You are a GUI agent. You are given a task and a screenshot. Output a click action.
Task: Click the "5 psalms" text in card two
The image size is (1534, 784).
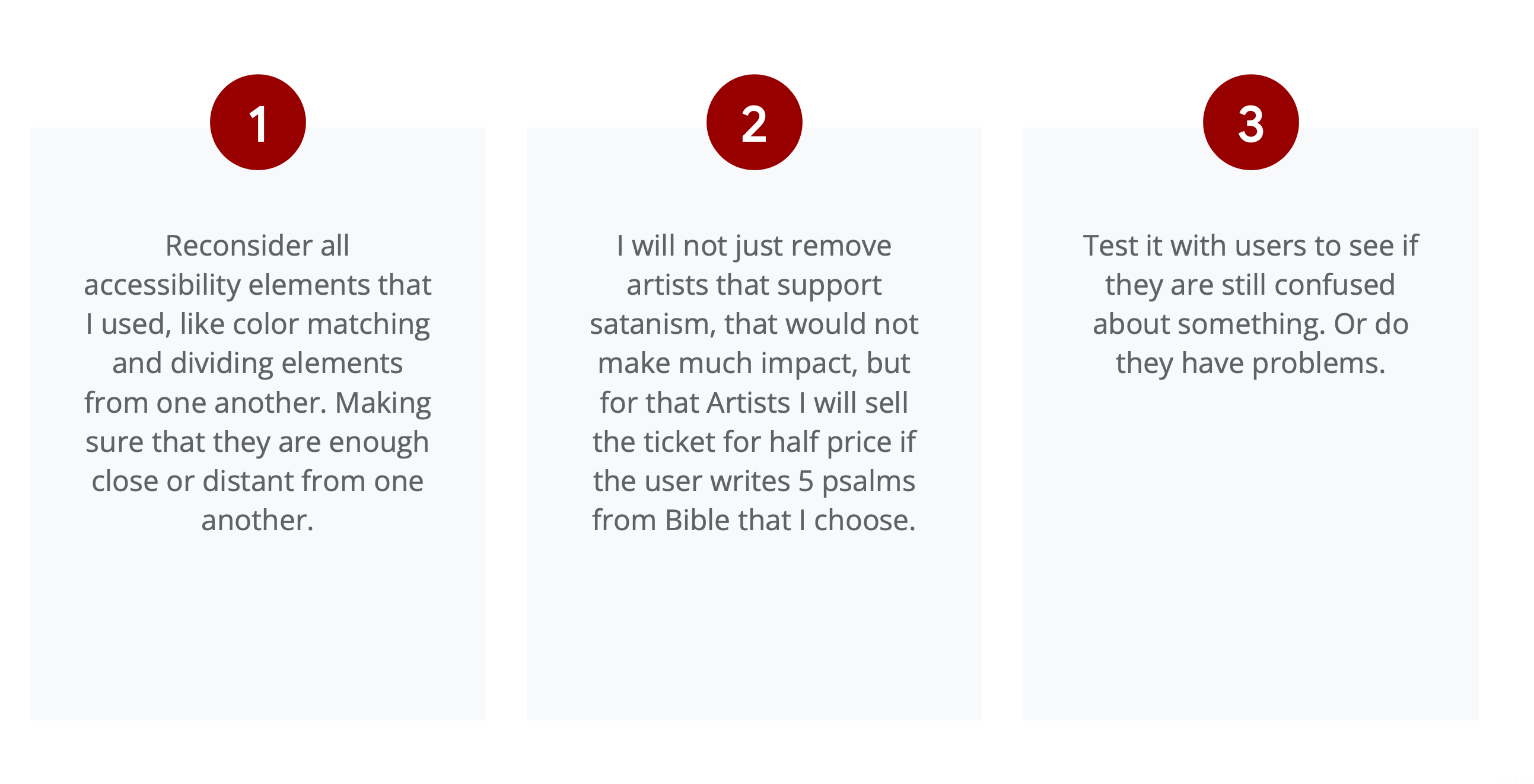857,481
